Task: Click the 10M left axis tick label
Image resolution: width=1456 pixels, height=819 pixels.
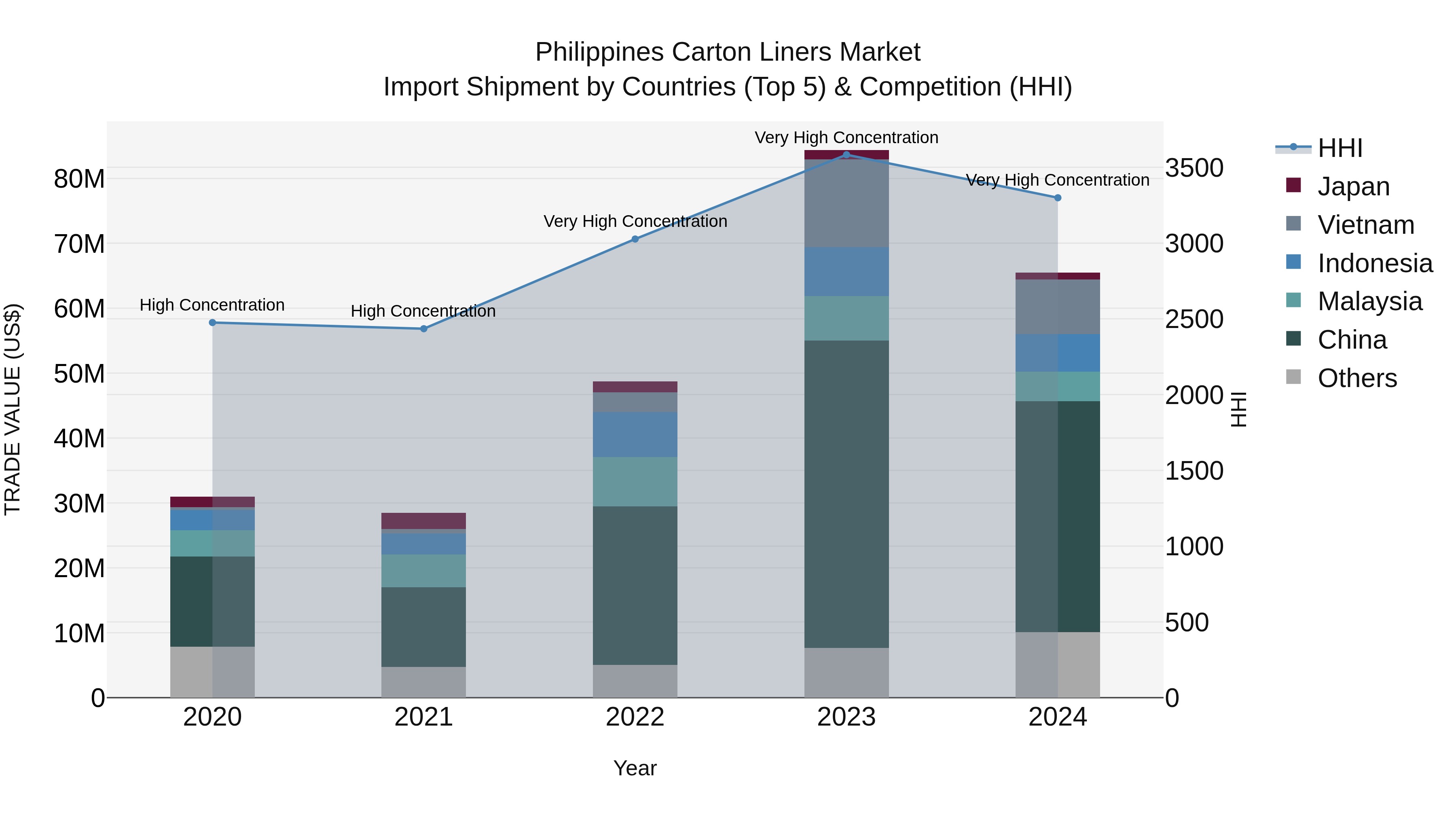Action: click(79, 633)
